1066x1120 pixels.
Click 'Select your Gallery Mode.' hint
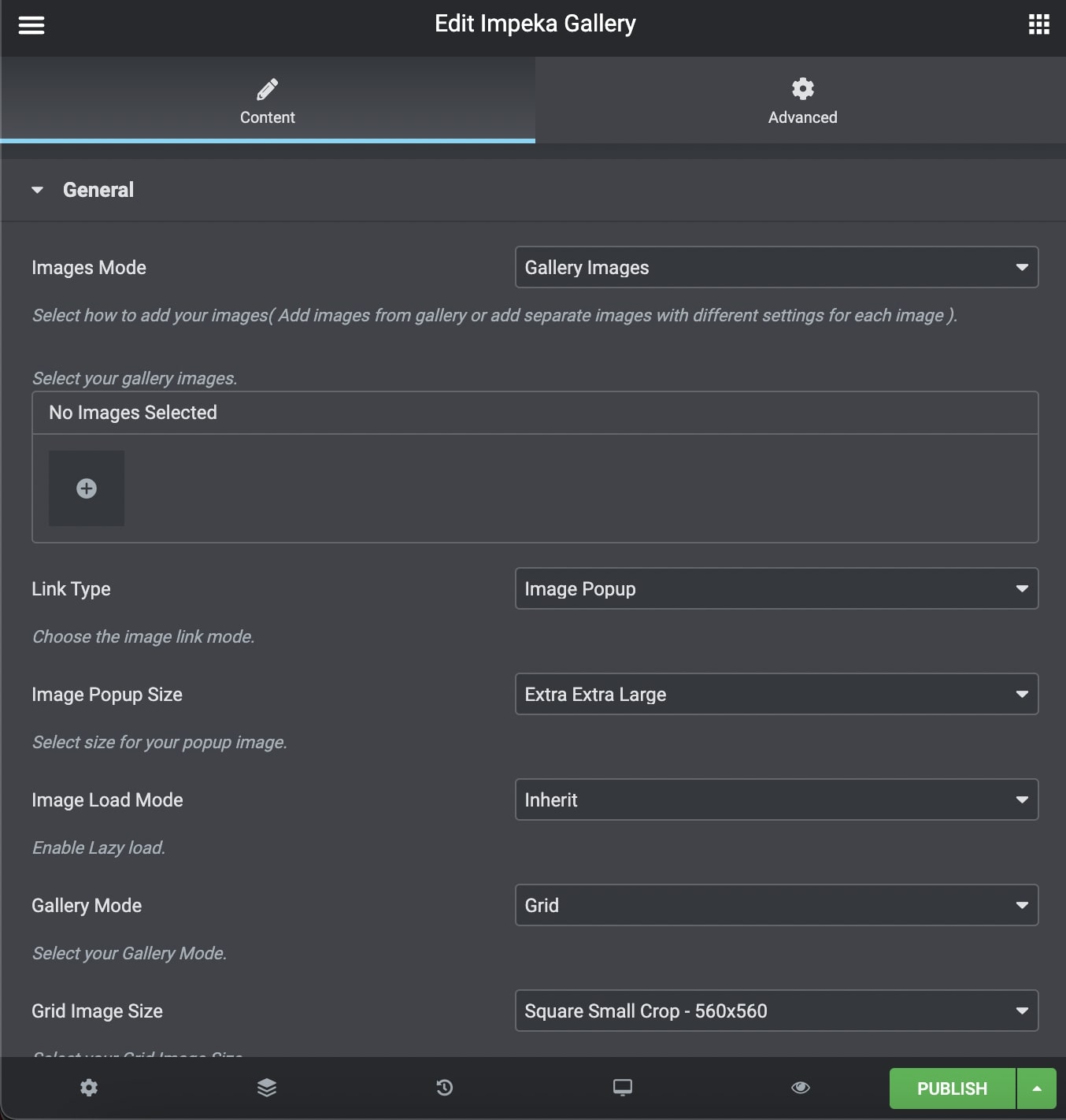point(129,953)
